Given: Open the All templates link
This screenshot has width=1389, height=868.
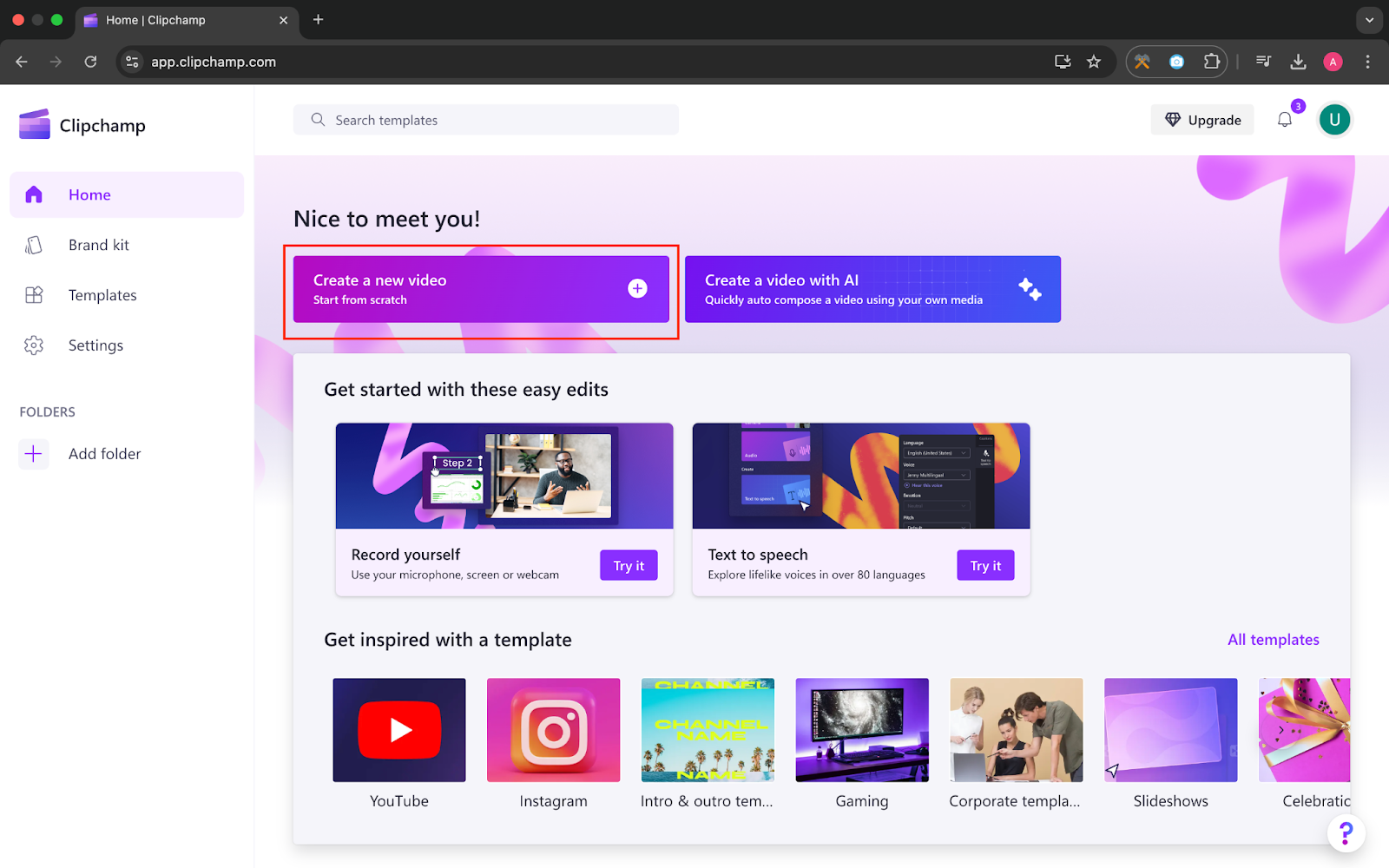Looking at the screenshot, I should tap(1273, 640).
